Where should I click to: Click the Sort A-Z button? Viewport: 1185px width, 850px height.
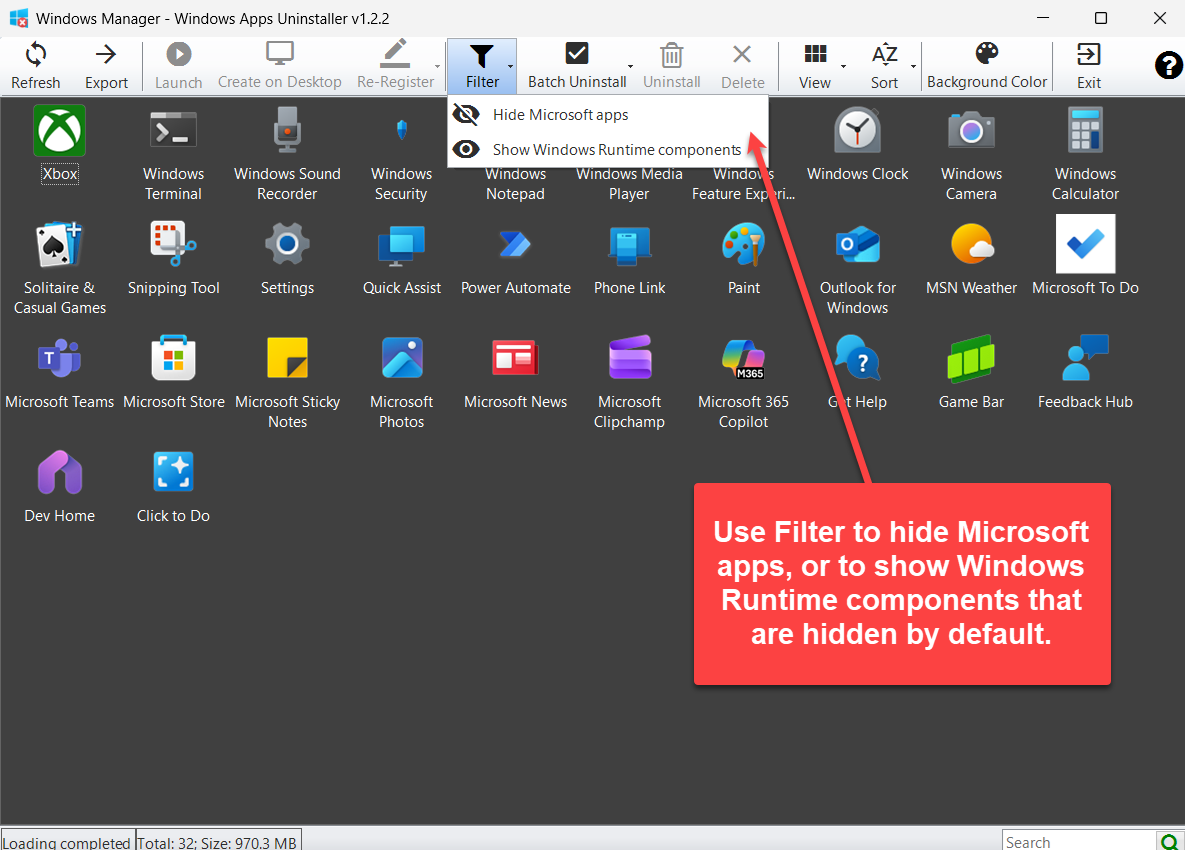click(884, 66)
